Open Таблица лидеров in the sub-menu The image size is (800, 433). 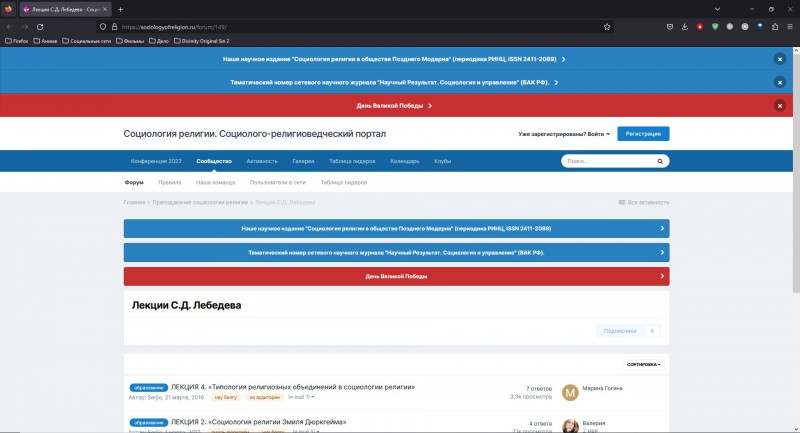click(343, 182)
